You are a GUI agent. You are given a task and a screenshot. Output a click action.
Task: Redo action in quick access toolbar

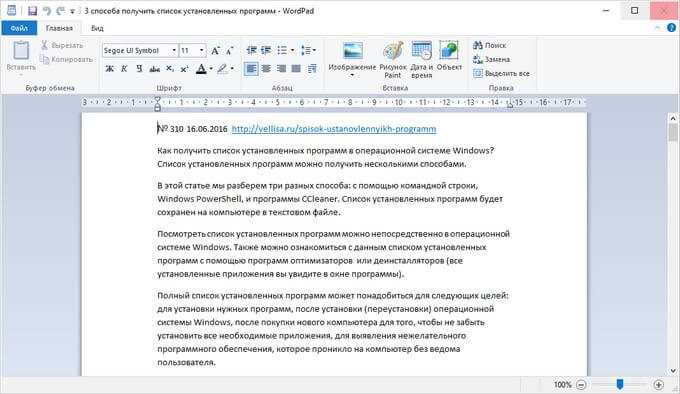pyautogui.click(x=60, y=11)
